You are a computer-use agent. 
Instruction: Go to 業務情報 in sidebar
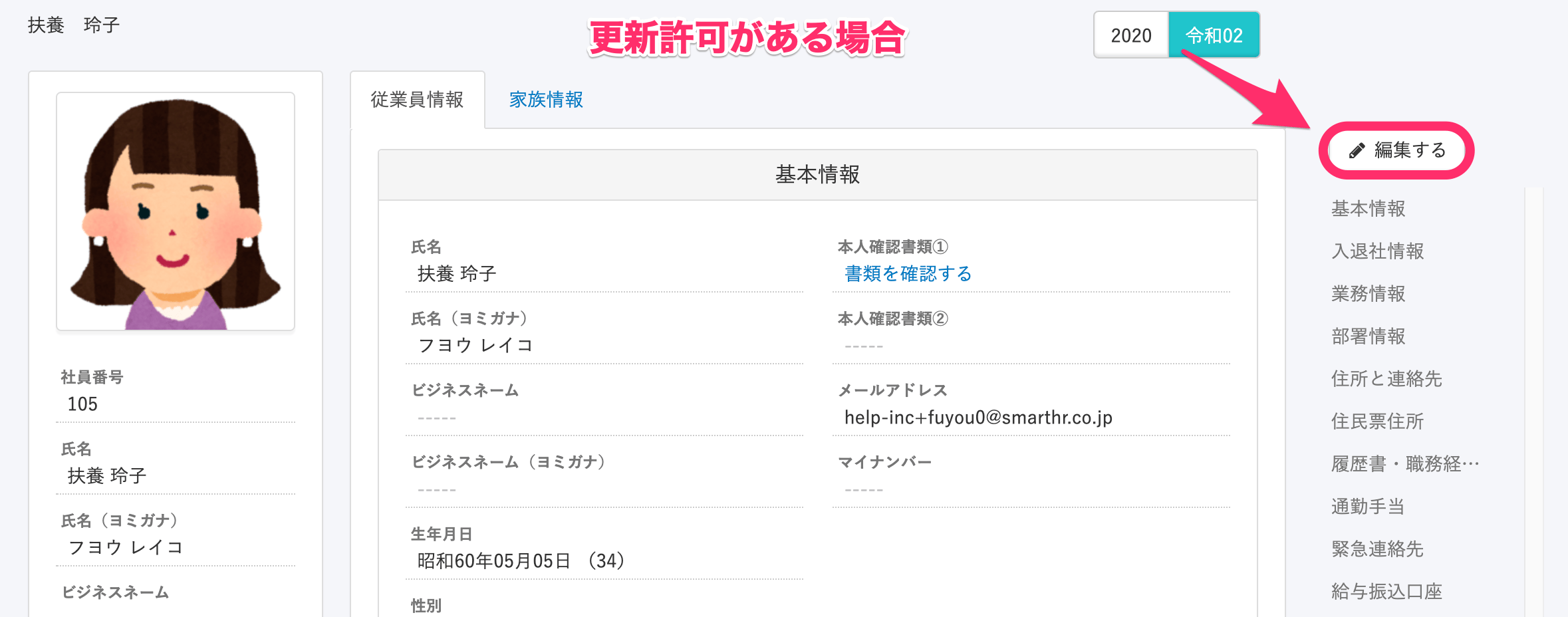[1369, 294]
